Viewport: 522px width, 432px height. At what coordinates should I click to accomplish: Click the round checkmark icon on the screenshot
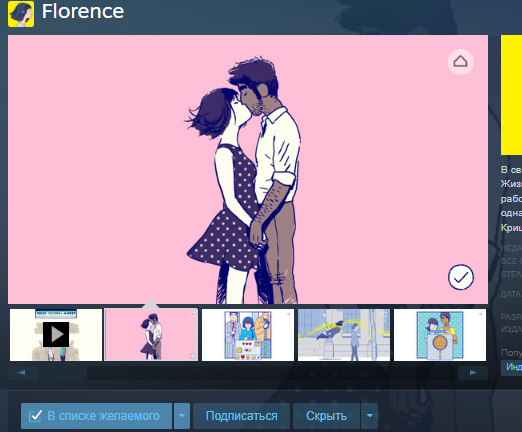coord(461,277)
